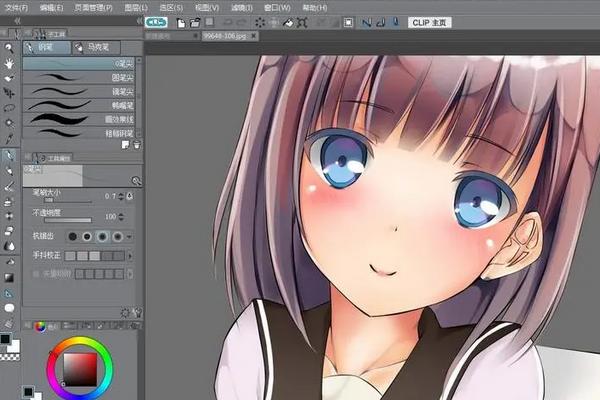Image resolution: width=600 pixels, height=400 pixels.
Task: Adjust opacity stepper arrows
Action: point(121,217)
